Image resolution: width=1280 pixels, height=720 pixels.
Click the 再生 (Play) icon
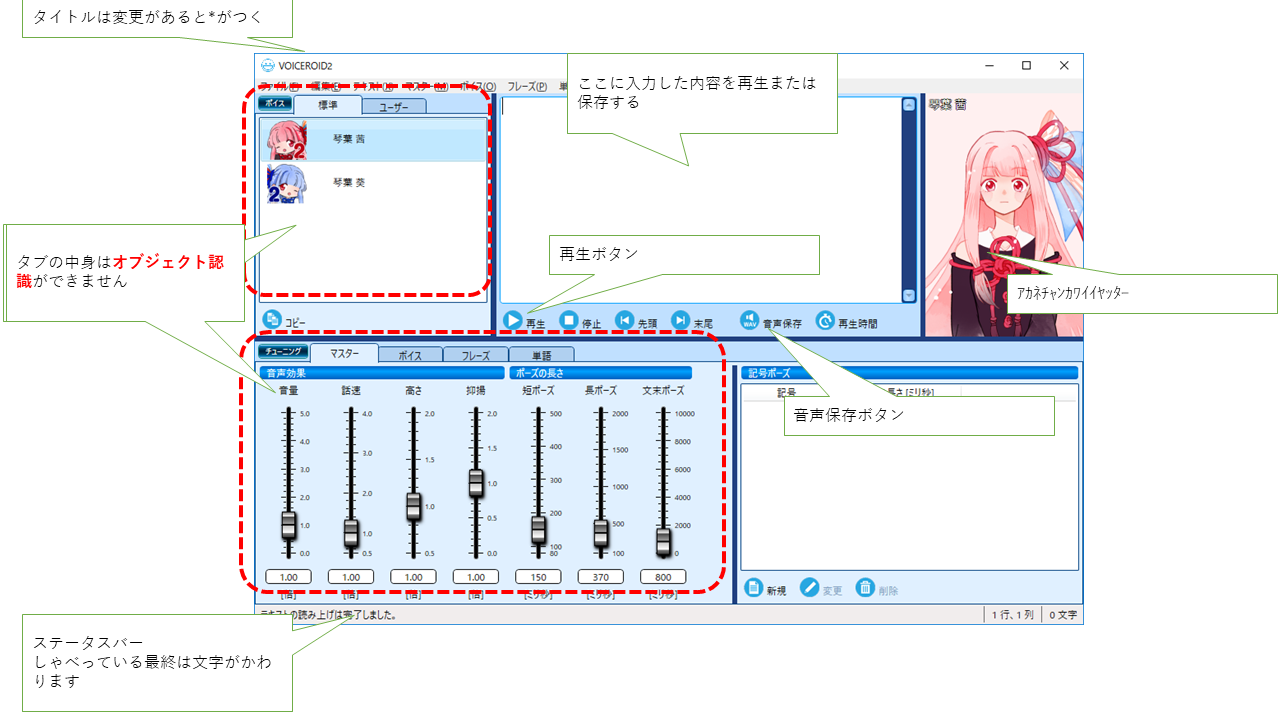(x=513, y=321)
